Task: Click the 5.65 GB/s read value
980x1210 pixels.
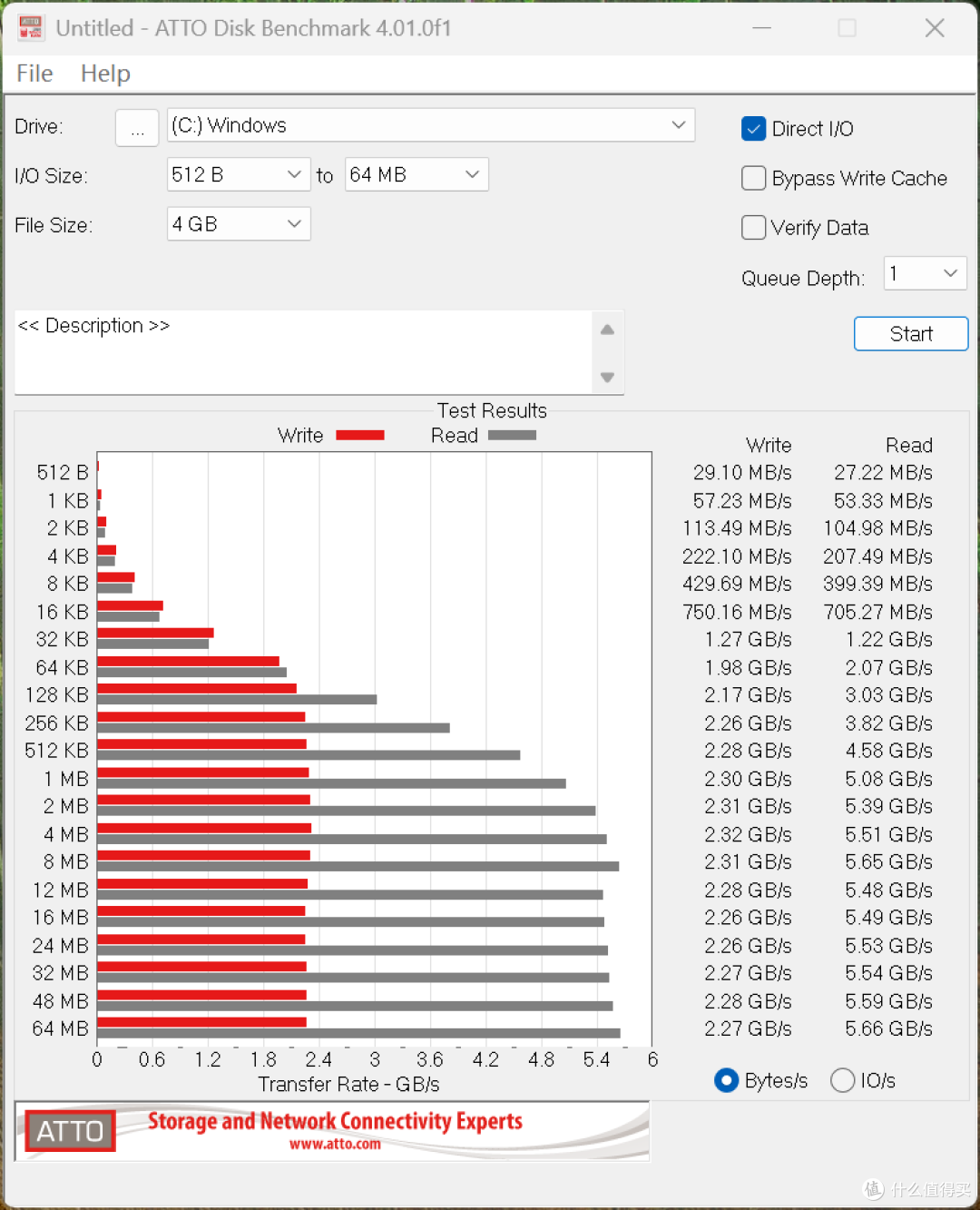Action: pyautogui.click(x=888, y=861)
